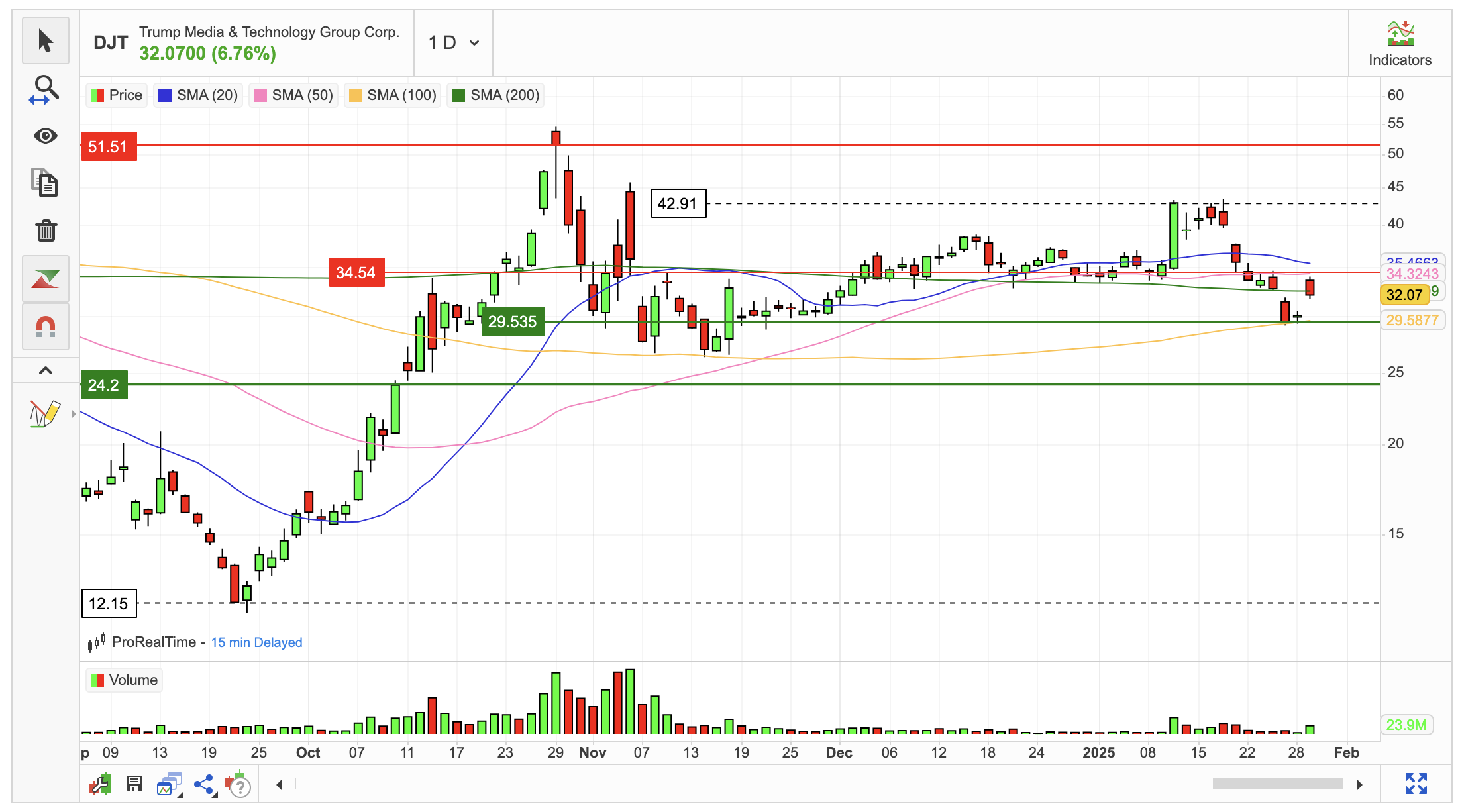
Task: Open the 15 min Delayed link
Action: (256, 642)
